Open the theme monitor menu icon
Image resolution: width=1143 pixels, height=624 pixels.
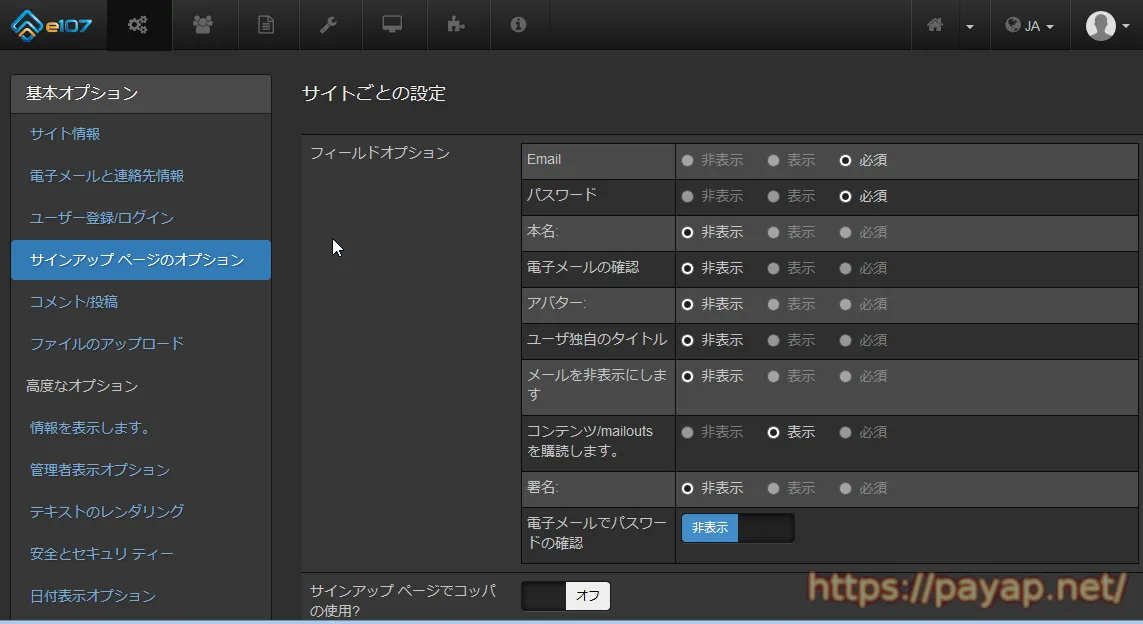coord(392,25)
